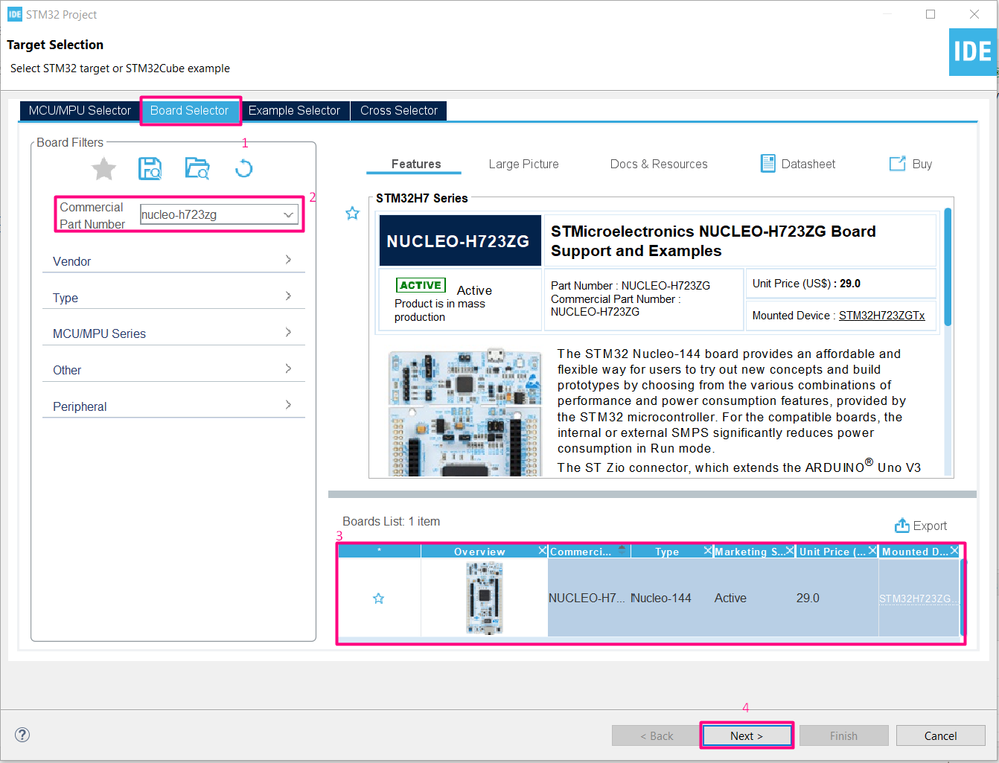This screenshot has height=763, width=999.
Task: Click the features panel vertical scrollbar
Action: point(948,267)
